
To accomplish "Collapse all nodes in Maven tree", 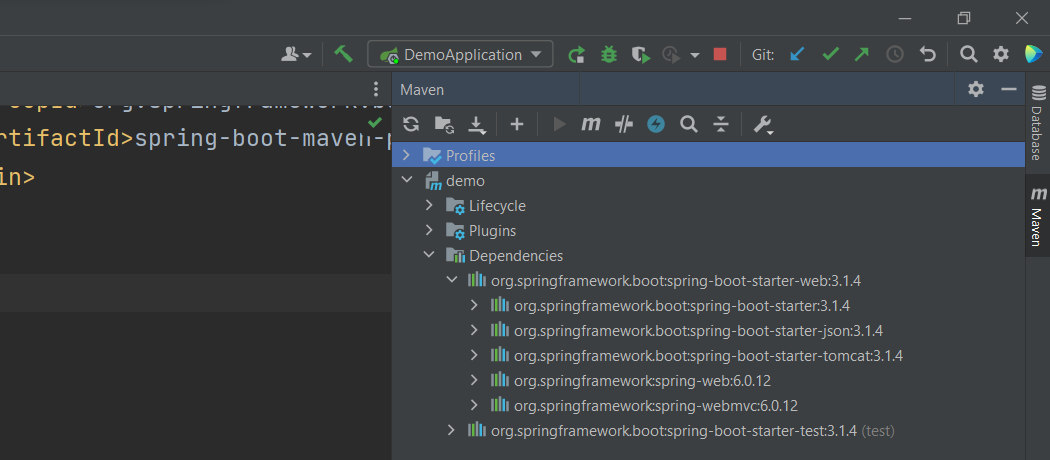I will tap(721, 124).
